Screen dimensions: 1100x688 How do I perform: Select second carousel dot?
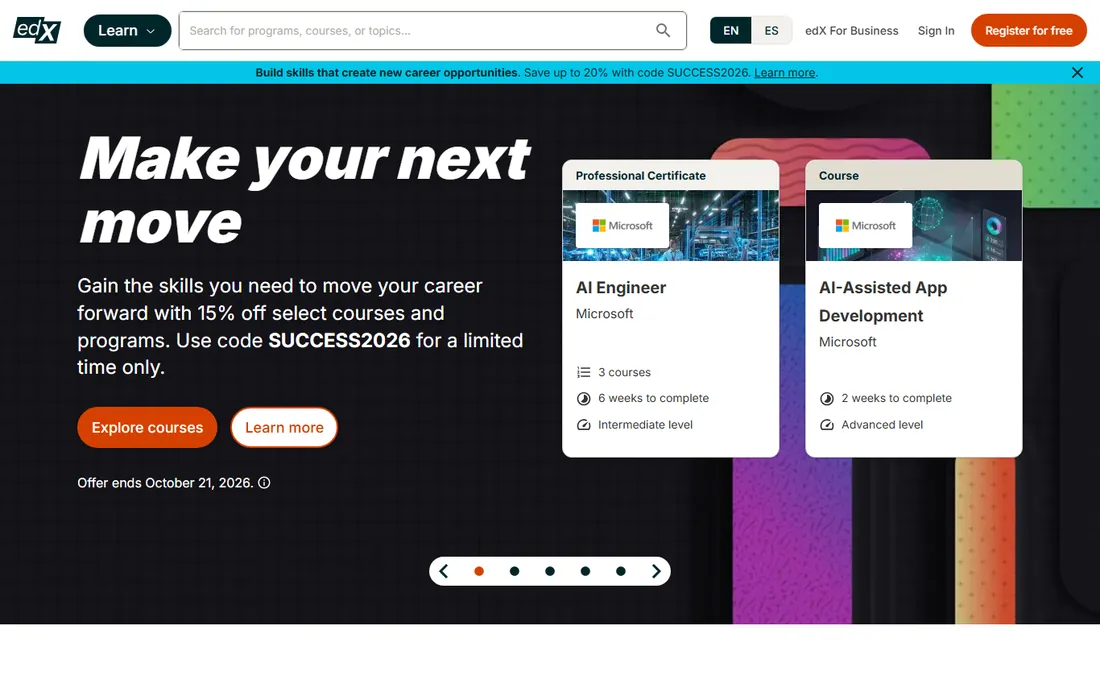pyautogui.click(x=514, y=571)
